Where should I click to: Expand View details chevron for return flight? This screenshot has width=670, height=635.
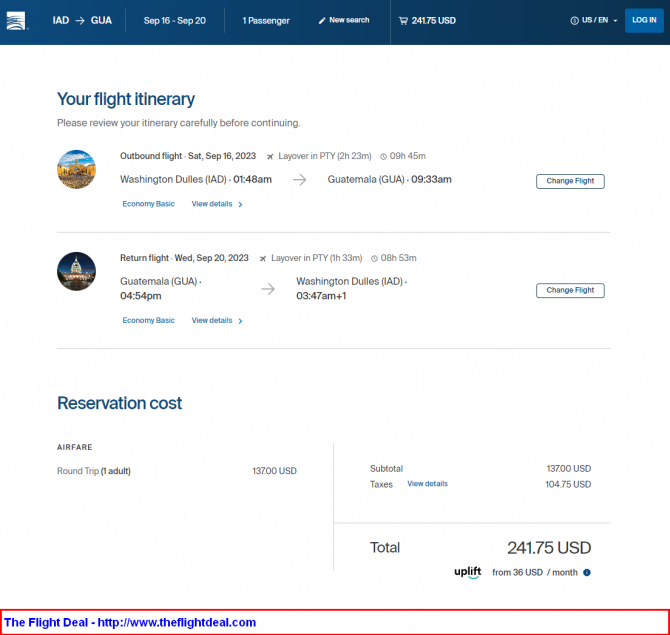click(x=240, y=321)
